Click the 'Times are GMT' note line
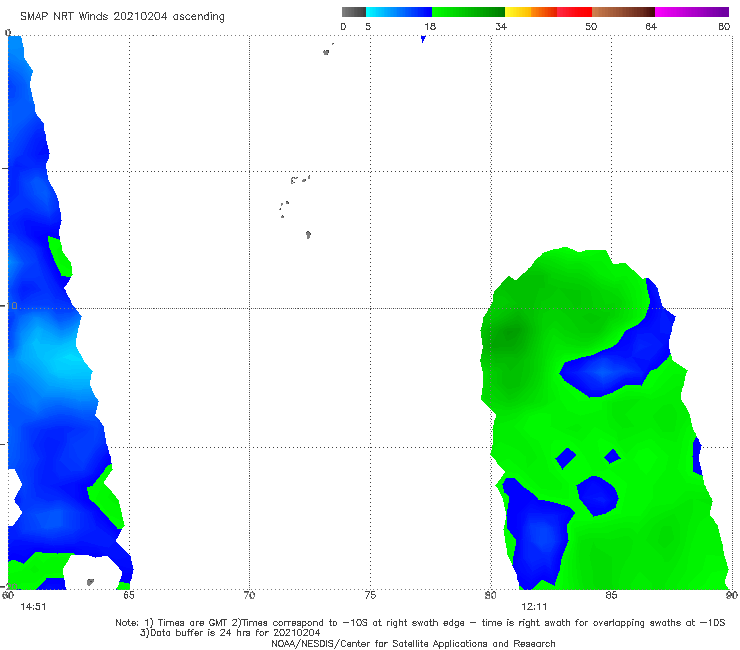This screenshot has height=650, width=740. click(x=420, y=623)
